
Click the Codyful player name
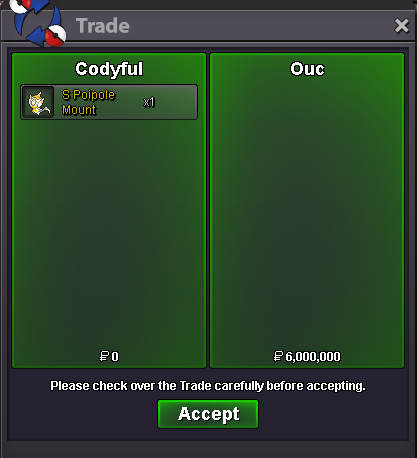coord(109,69)
